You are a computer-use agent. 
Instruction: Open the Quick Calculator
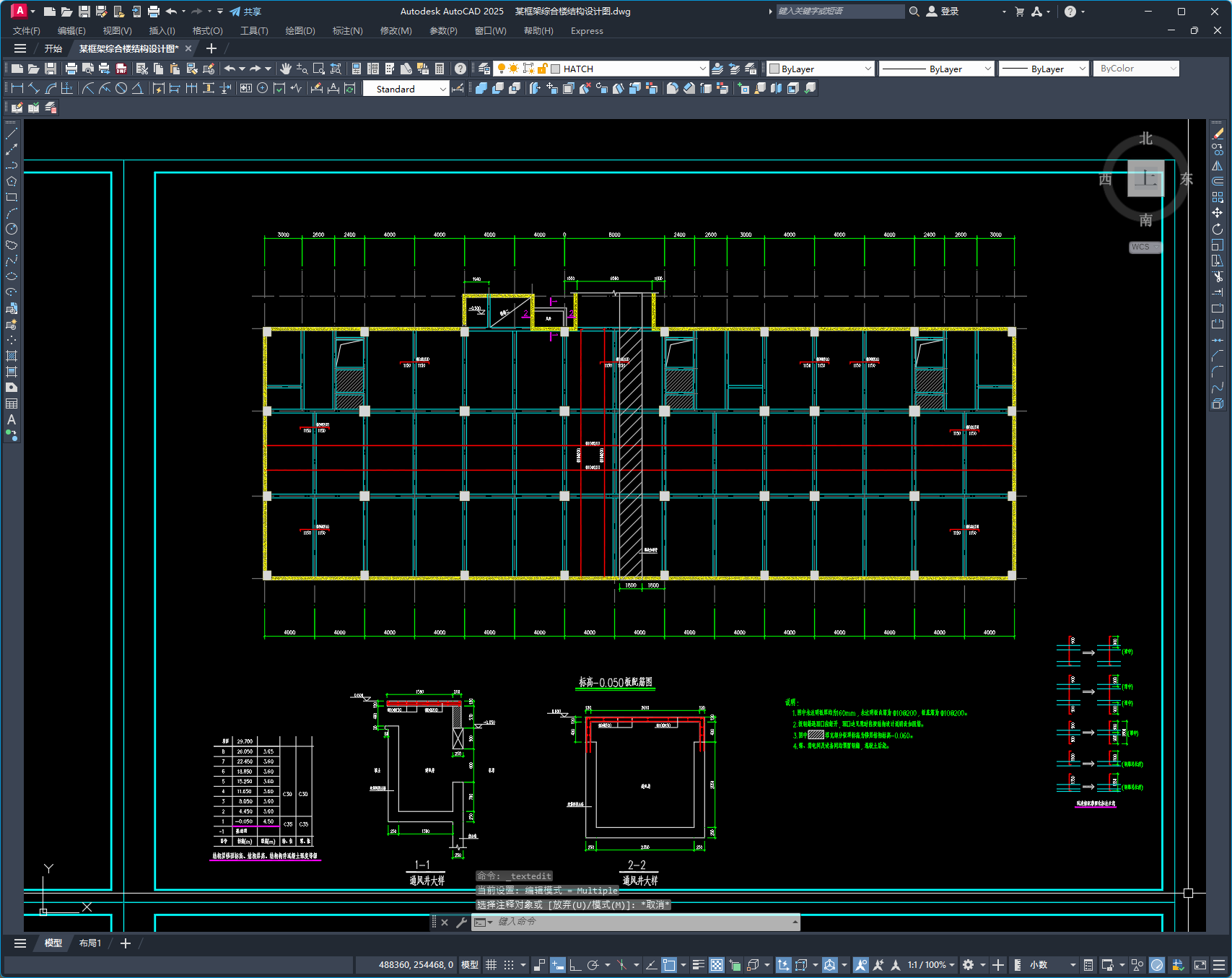(440, 69)
